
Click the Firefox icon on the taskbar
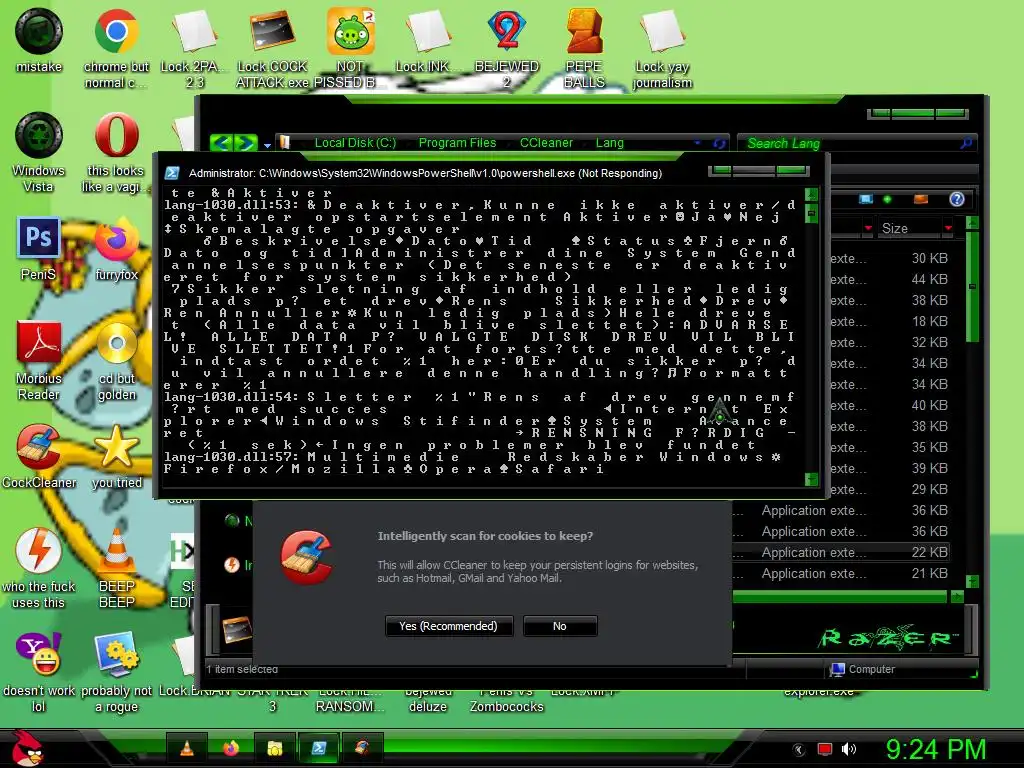click(x=231, y=748)
